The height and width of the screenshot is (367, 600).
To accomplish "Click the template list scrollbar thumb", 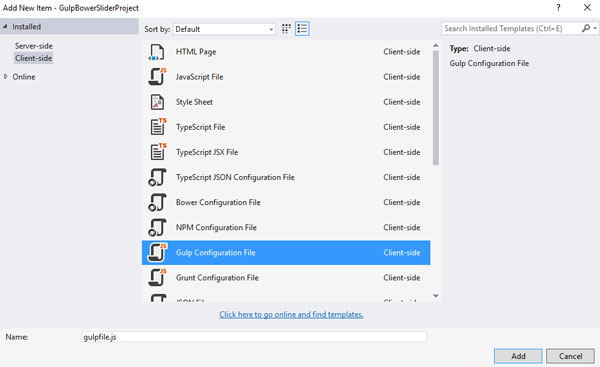I will [435, 108].
